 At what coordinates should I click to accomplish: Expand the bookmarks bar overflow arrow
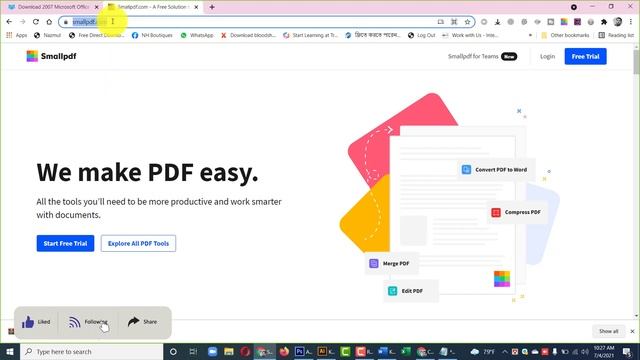click(x=530, y=35)
